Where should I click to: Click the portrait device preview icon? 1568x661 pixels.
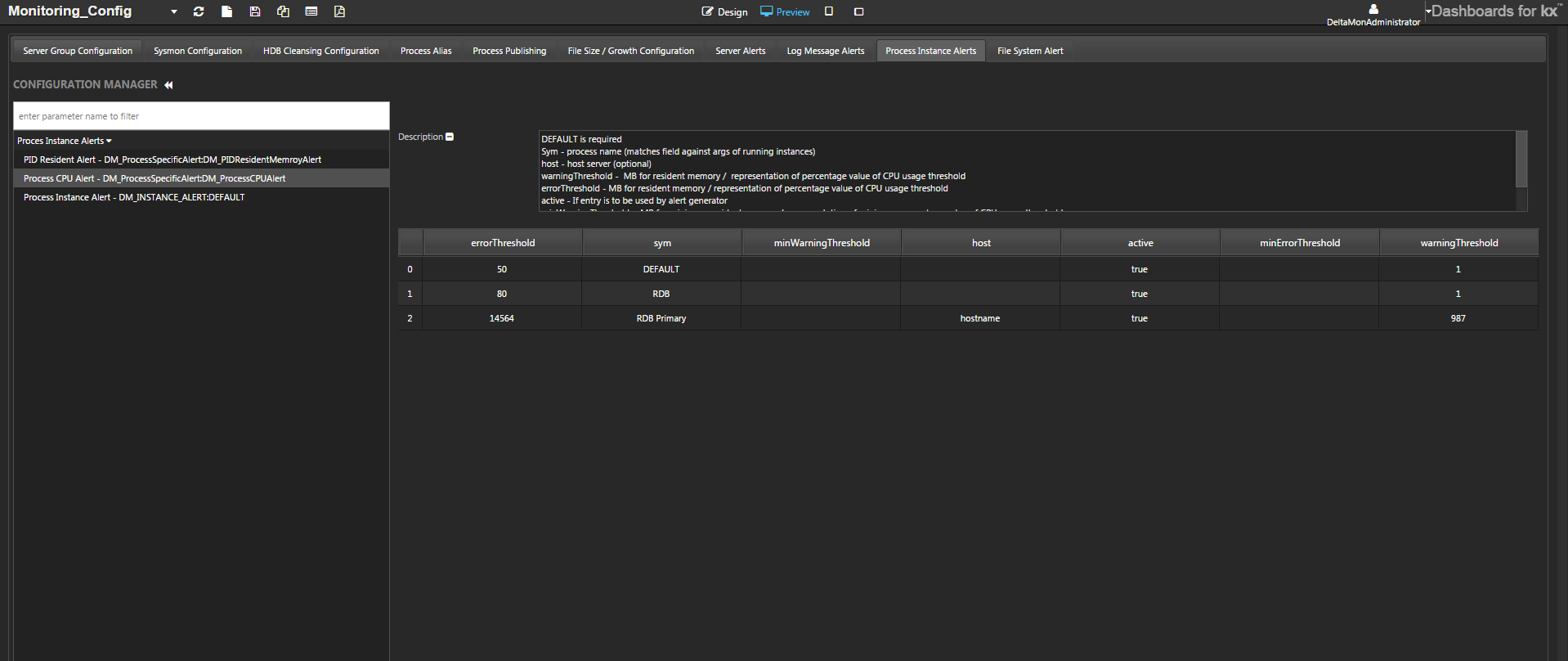pos(829,11)
